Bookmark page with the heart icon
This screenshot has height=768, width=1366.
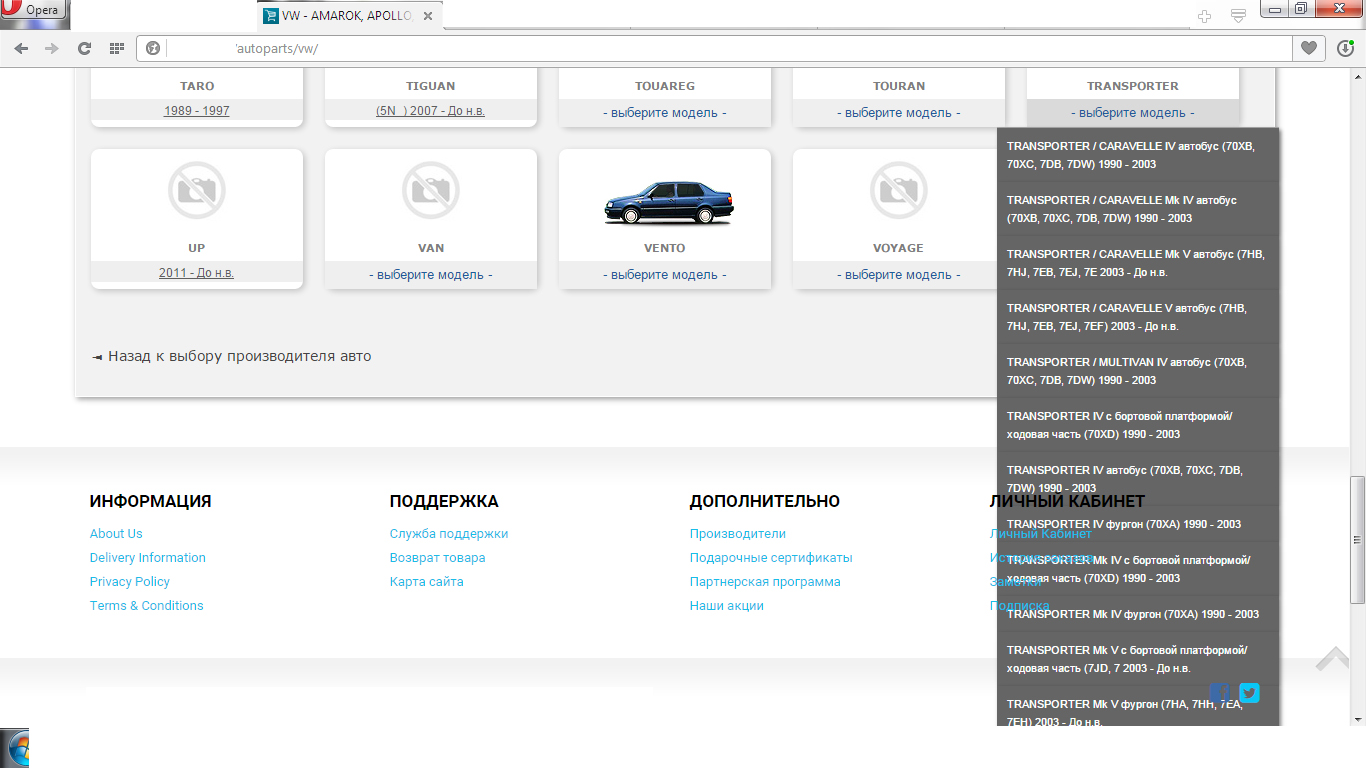coord(1308,48)
